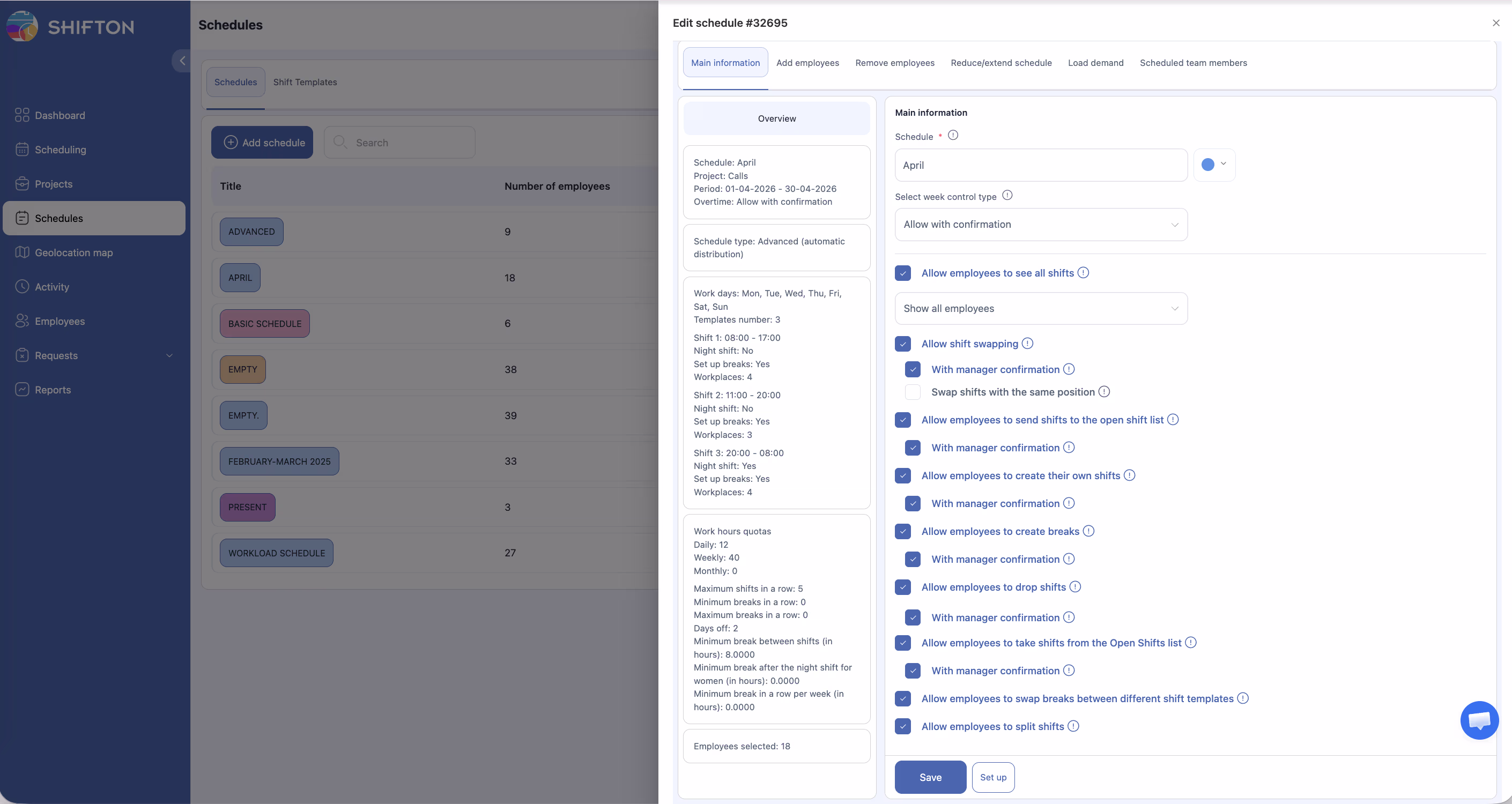Enable Swap shifts with the same position
Screen dimensions: 1512x804
tap(912, 392)
